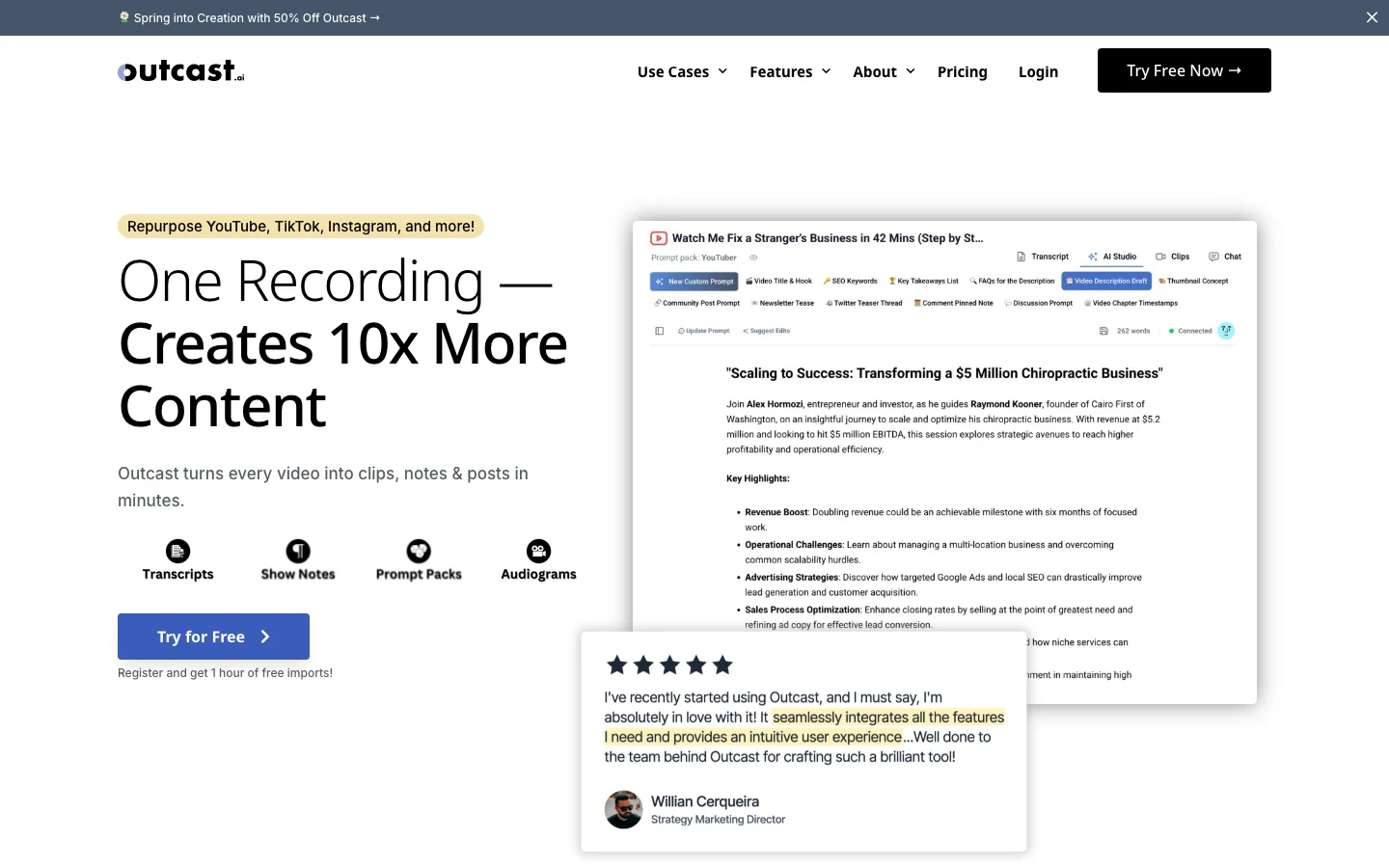Click Willian Cerqueira's profile photo
Screen dimensions: 1389x868
623,810
